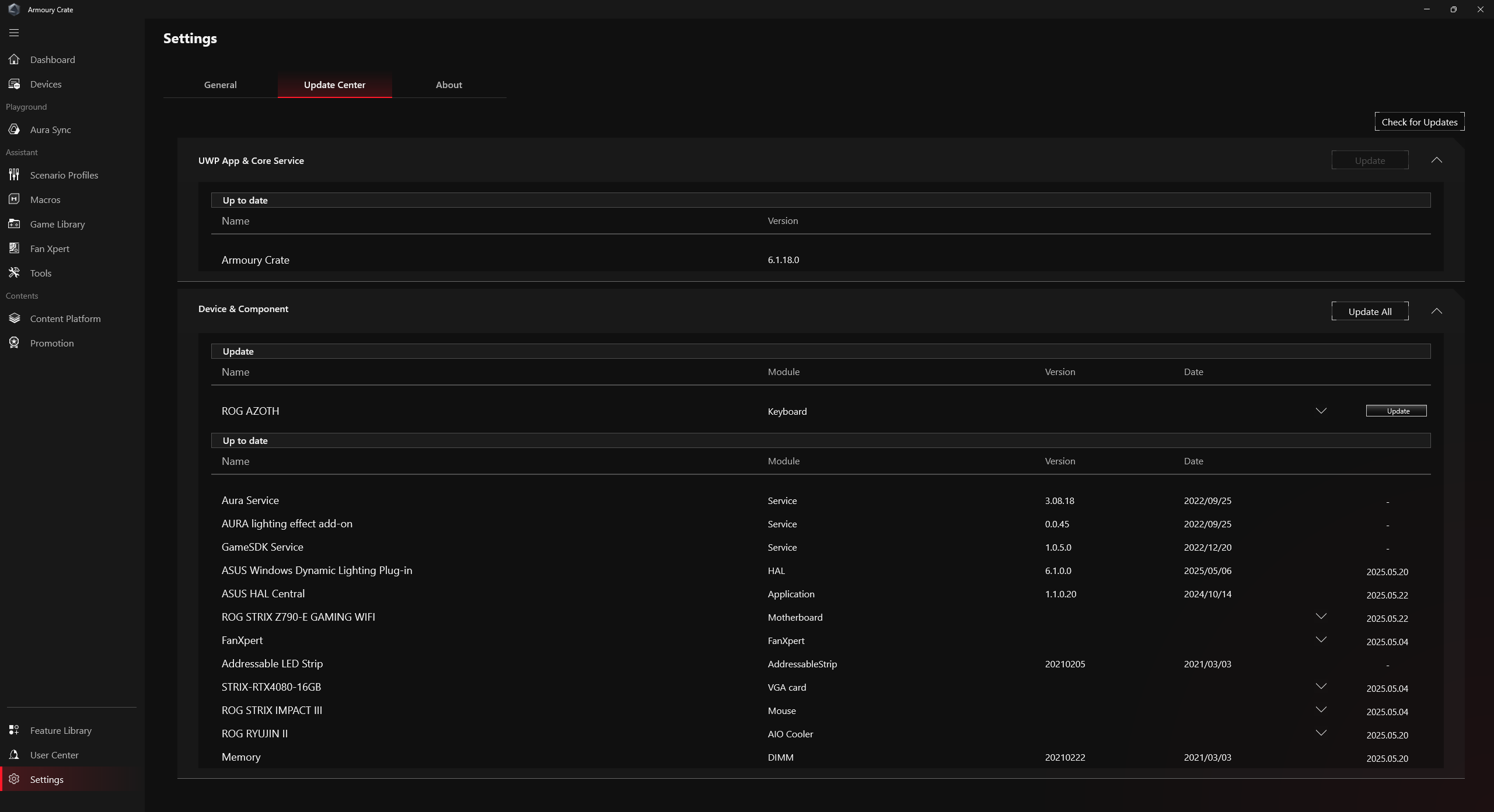The image size is (1494, 812).
Task: Select the Update Center tab
Action: coord(335,85)
